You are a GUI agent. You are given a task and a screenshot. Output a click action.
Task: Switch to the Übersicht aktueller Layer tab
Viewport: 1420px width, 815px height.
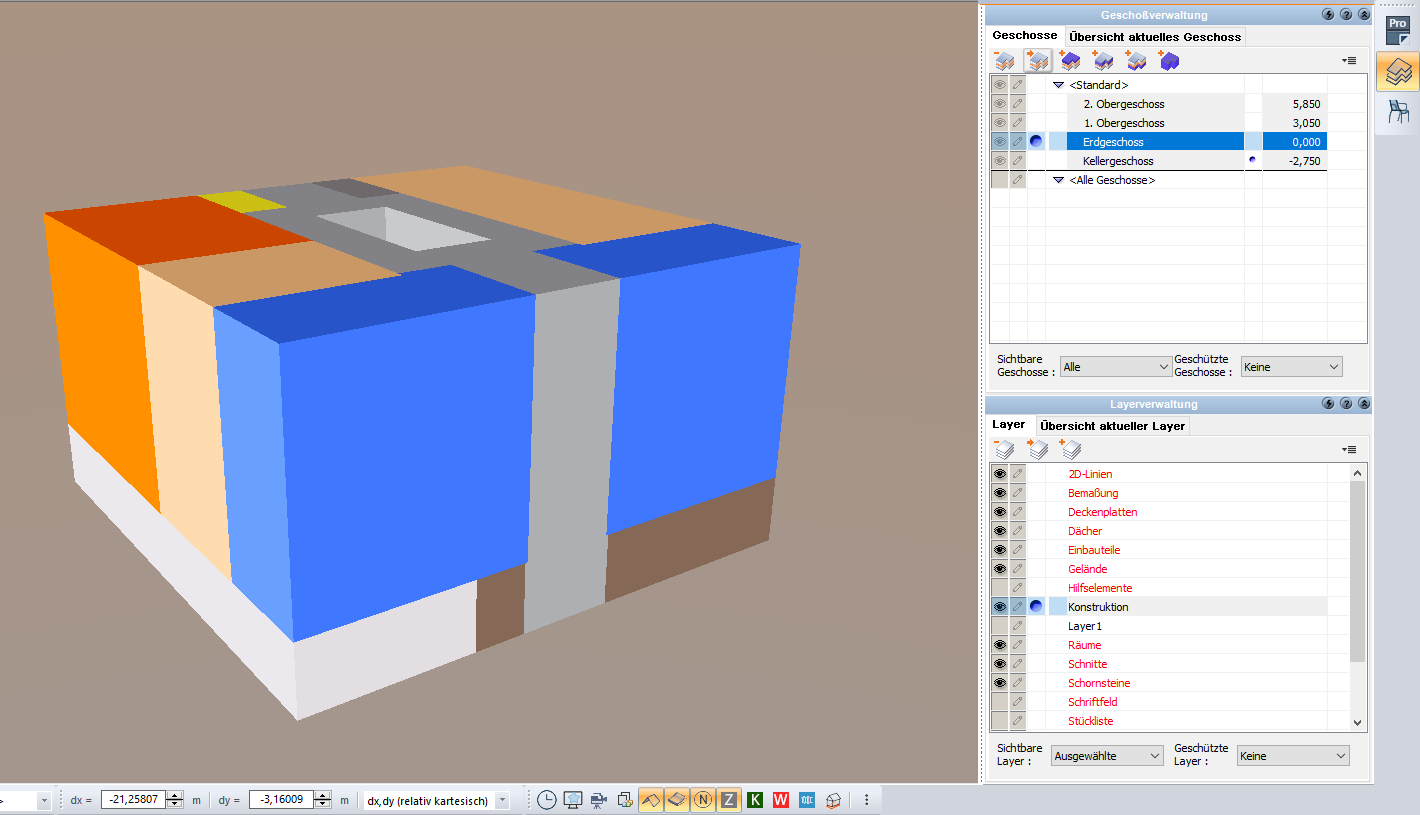tap(1111, 424)
